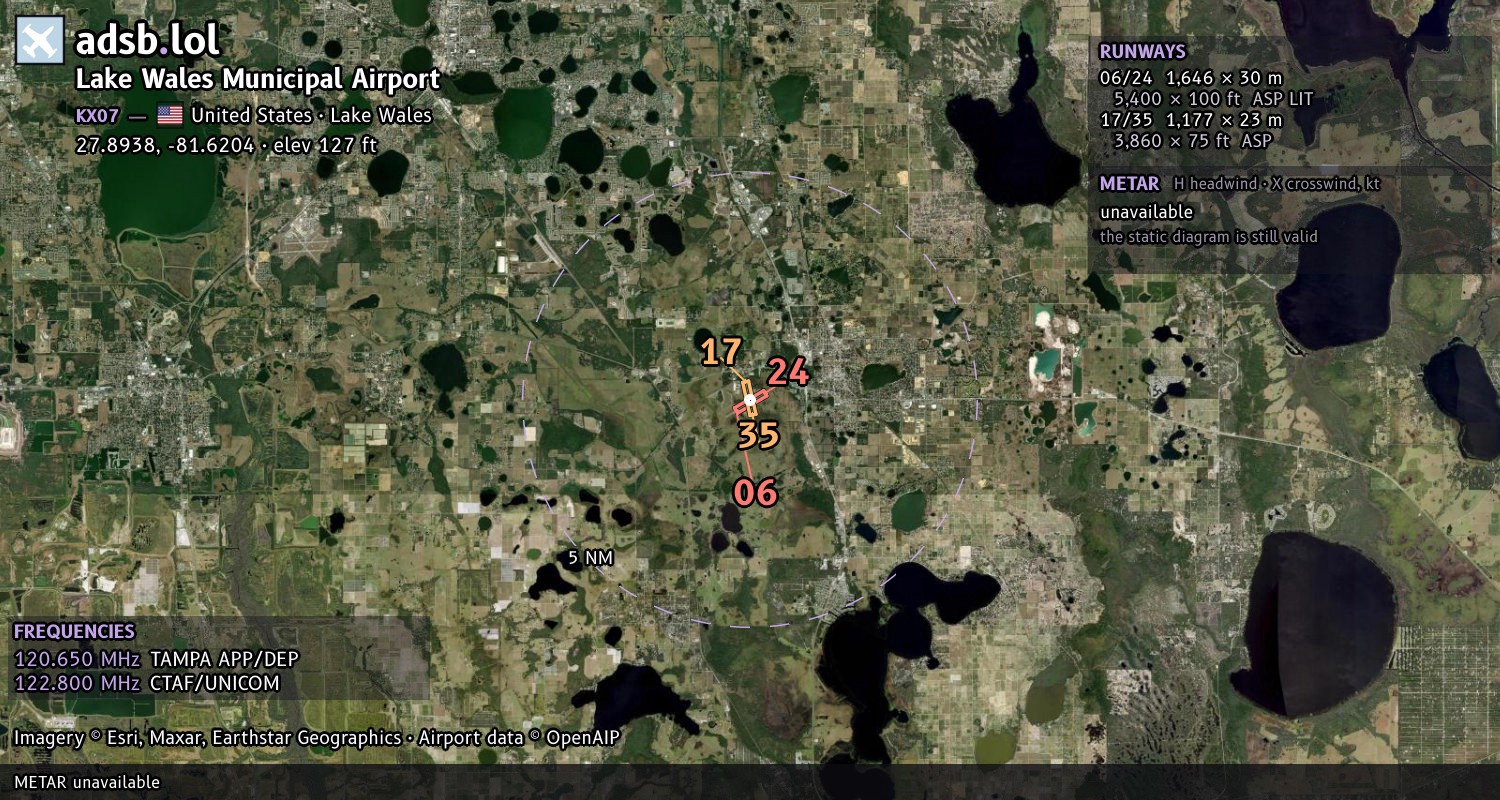Click 'METAR unavailable' status bar text
Image resolution: width=1500 pixels, height=800 pixels.
tap(86, 782)
